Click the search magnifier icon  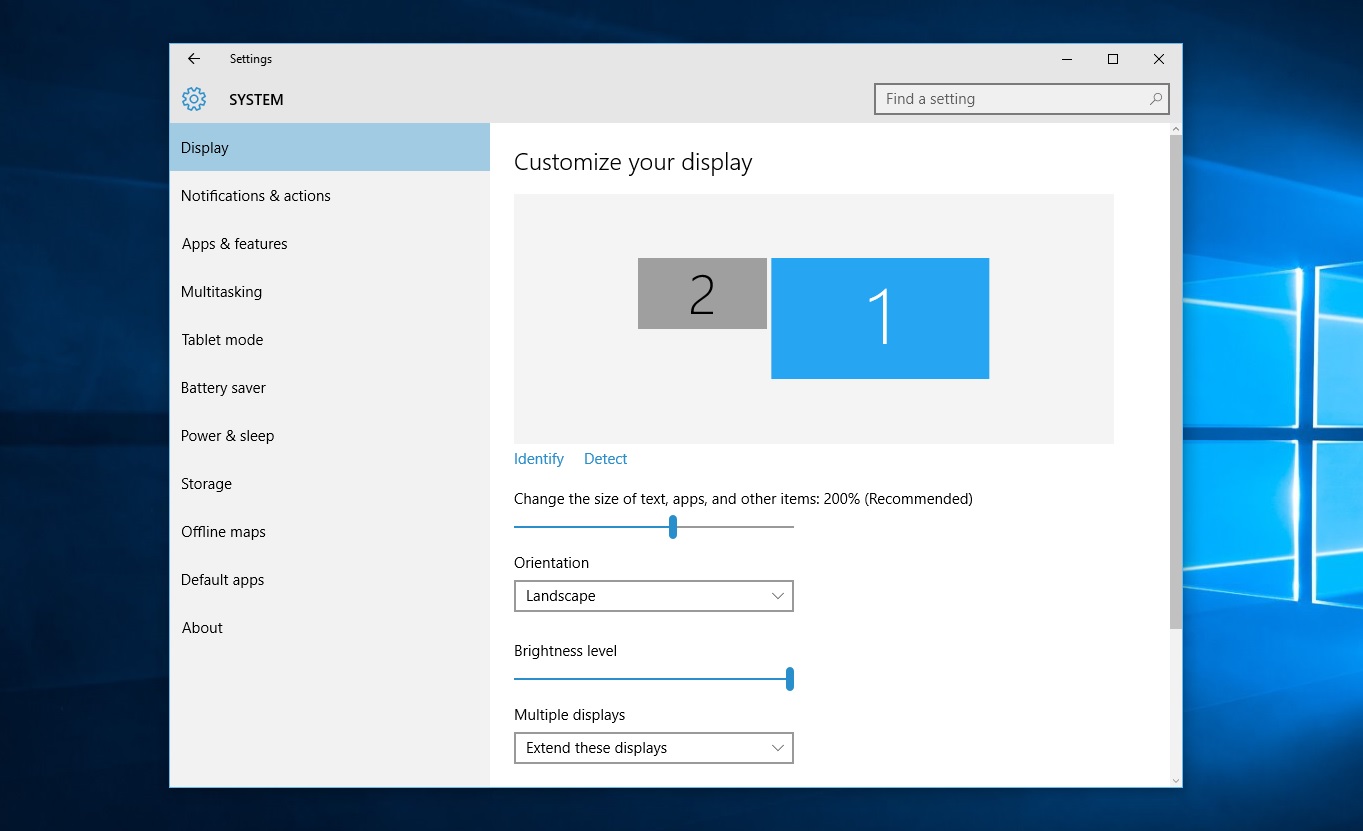coord(1155,99)
